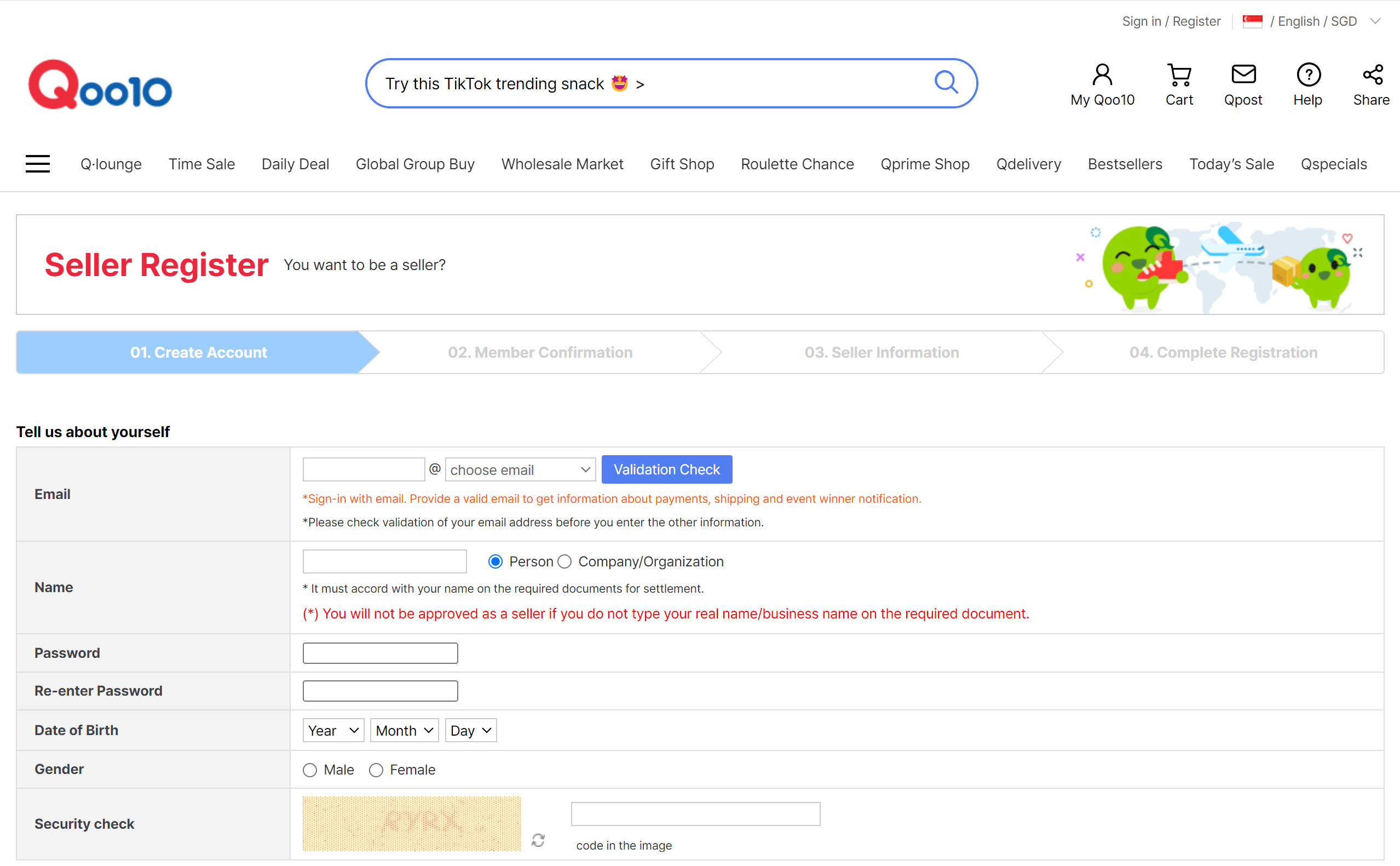
Task: Expand the choose email domain dropdown
Action: click(520, 469)
